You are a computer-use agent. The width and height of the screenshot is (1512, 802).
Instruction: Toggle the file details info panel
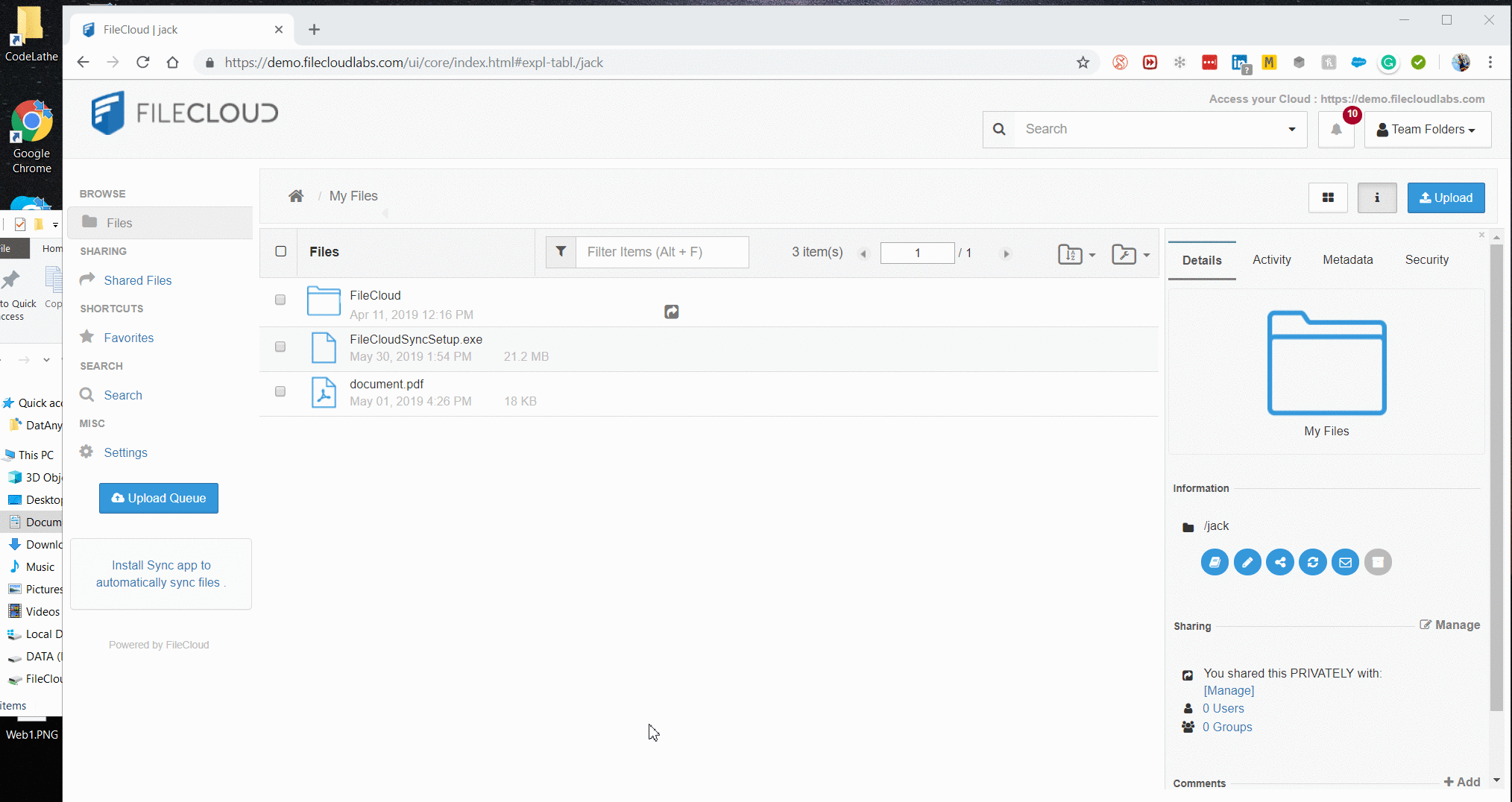coord(1377,198)
